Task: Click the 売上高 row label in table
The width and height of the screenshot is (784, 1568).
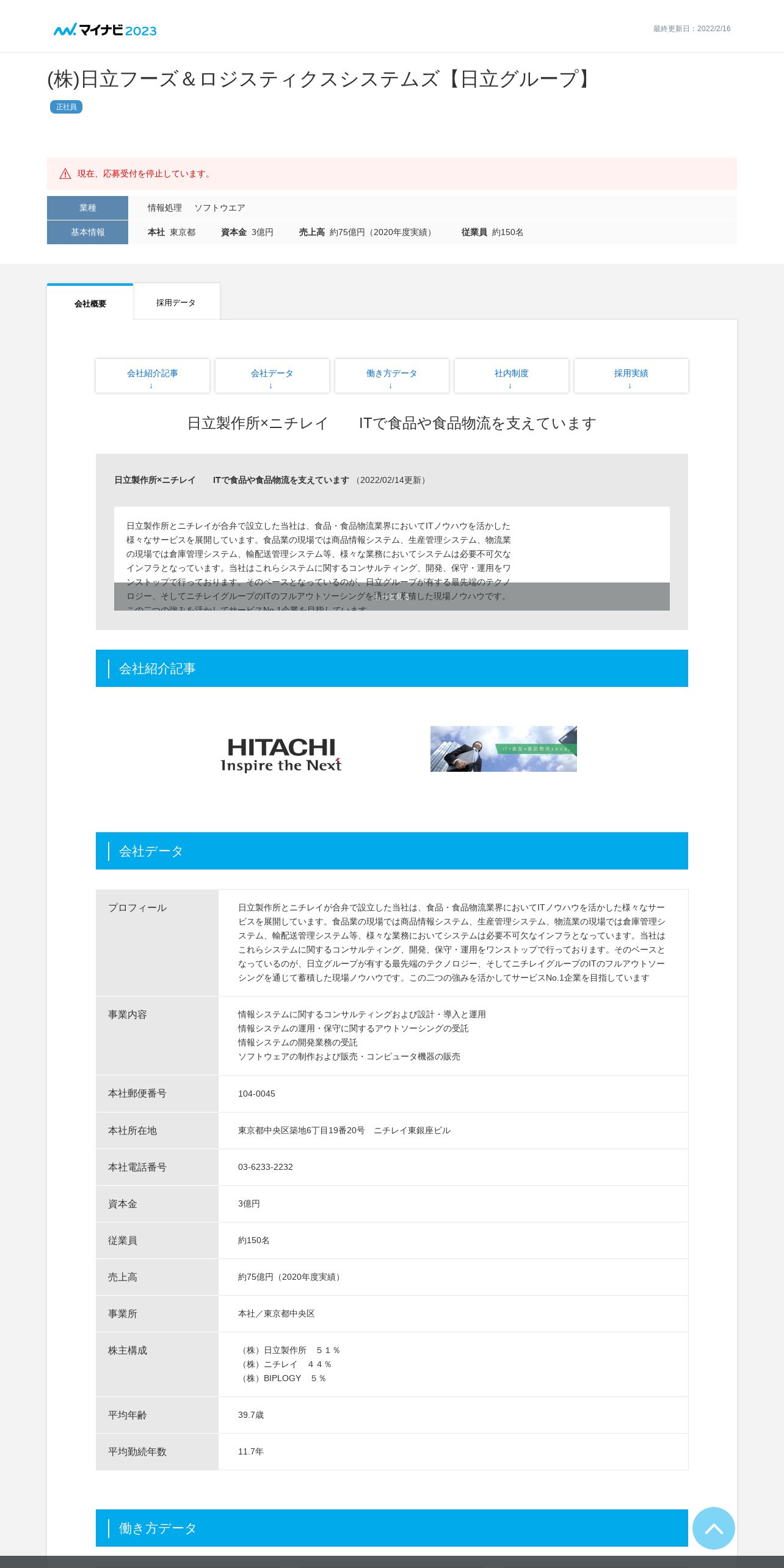Action: click(x=123, y=1277)
